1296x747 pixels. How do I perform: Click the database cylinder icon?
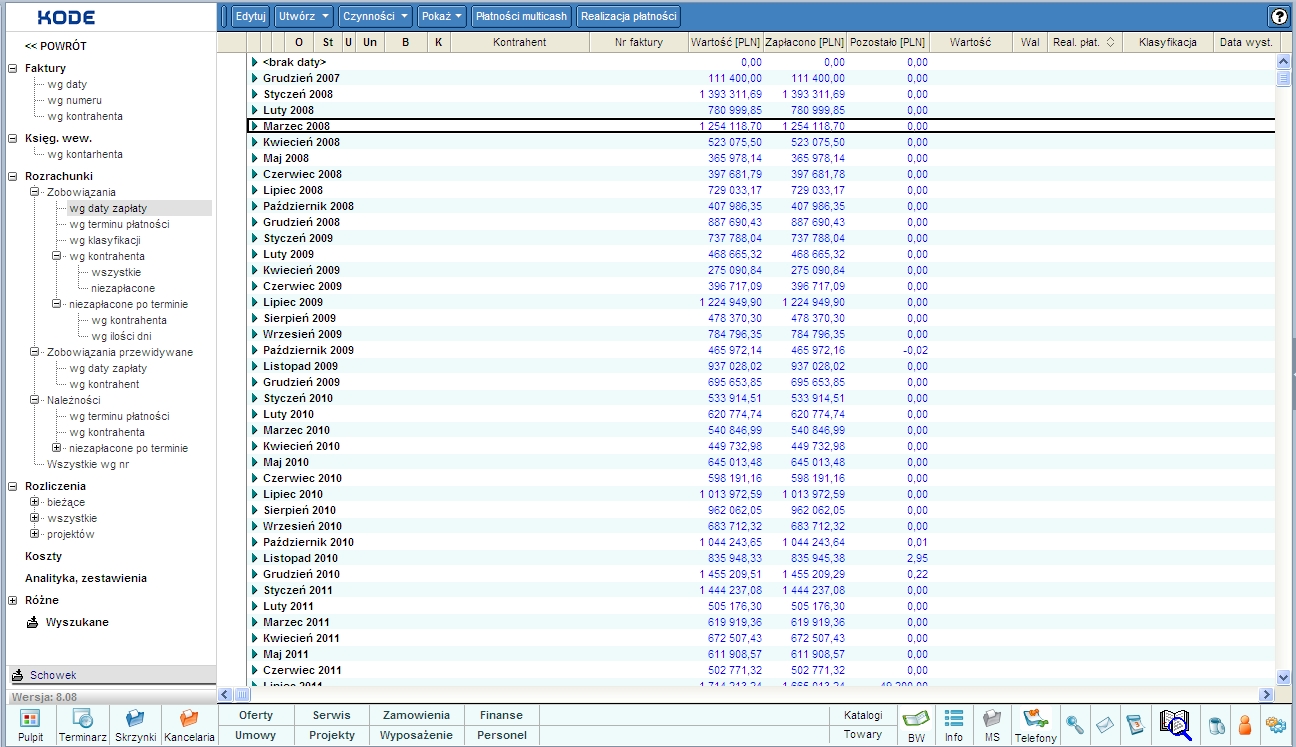(1217, 725)
